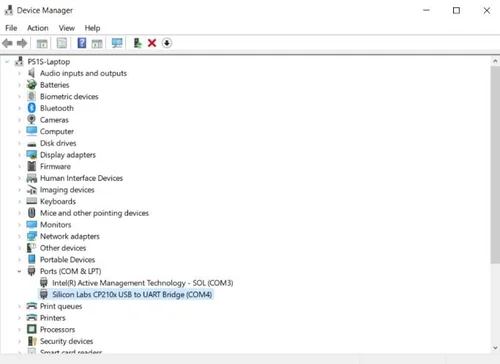Select the Ports (COM & LPT) label
The image size is (500, 364).
70,271
